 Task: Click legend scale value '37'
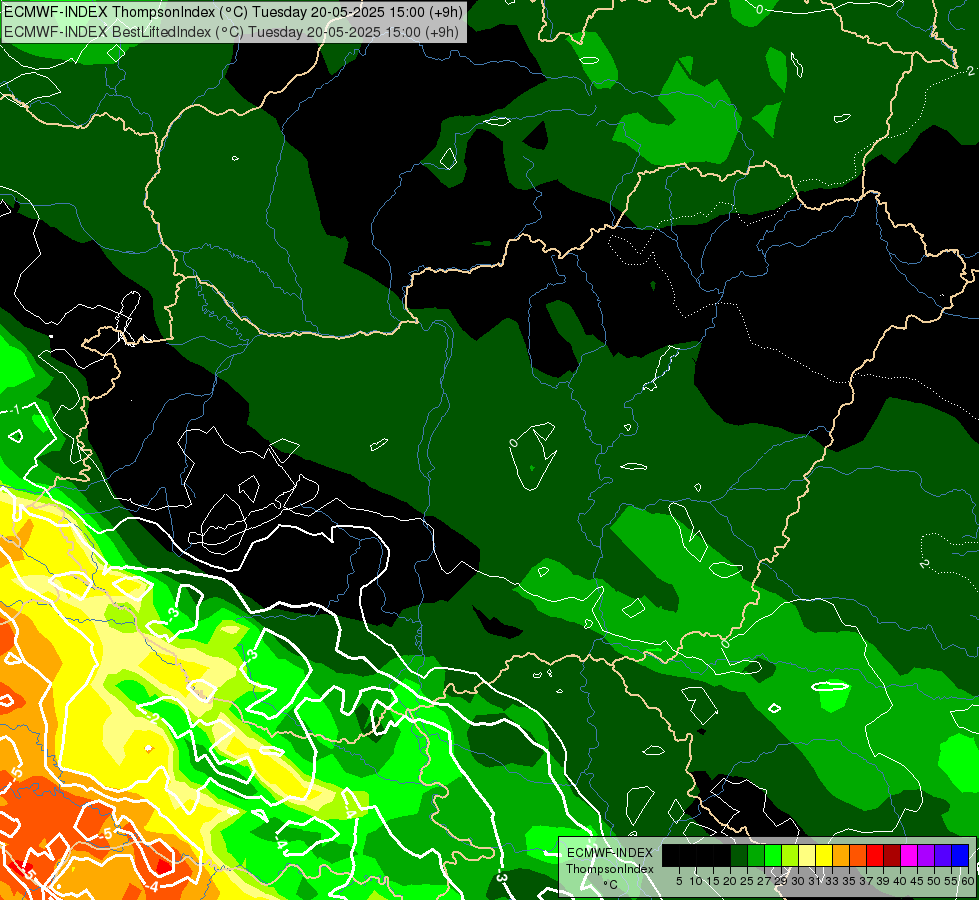tap(866, 881)
